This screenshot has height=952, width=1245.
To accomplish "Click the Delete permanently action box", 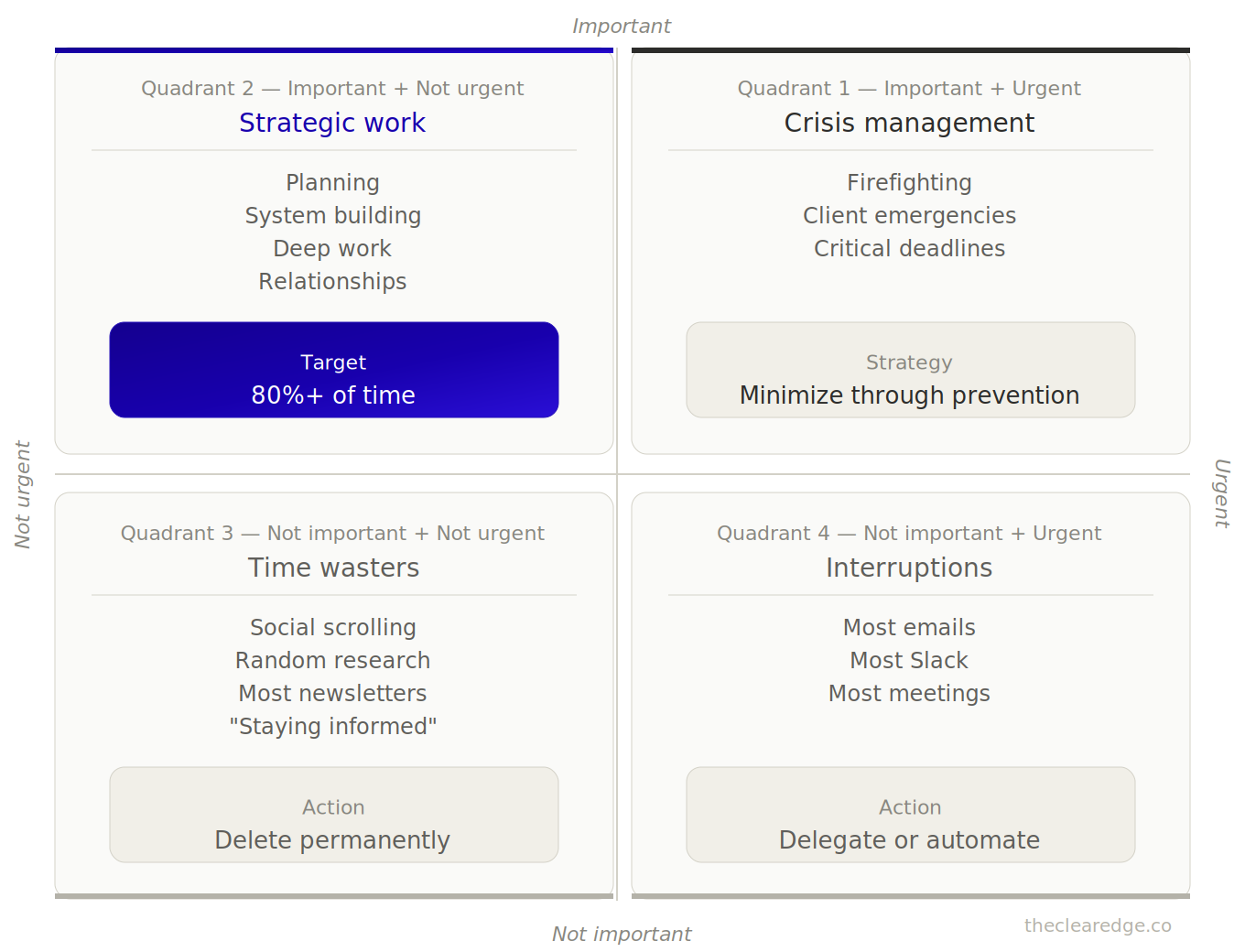I will click(x=334, y=815).
